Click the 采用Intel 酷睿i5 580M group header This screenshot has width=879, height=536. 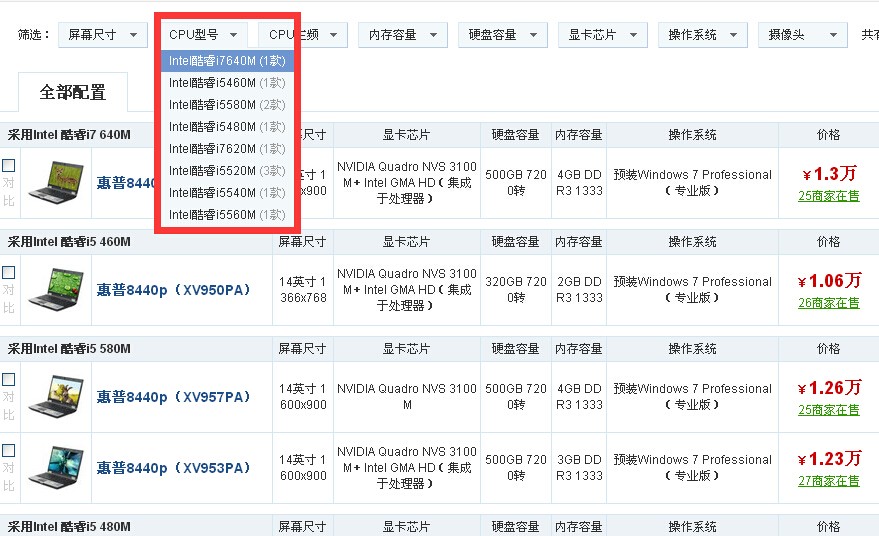coord(69,349)
